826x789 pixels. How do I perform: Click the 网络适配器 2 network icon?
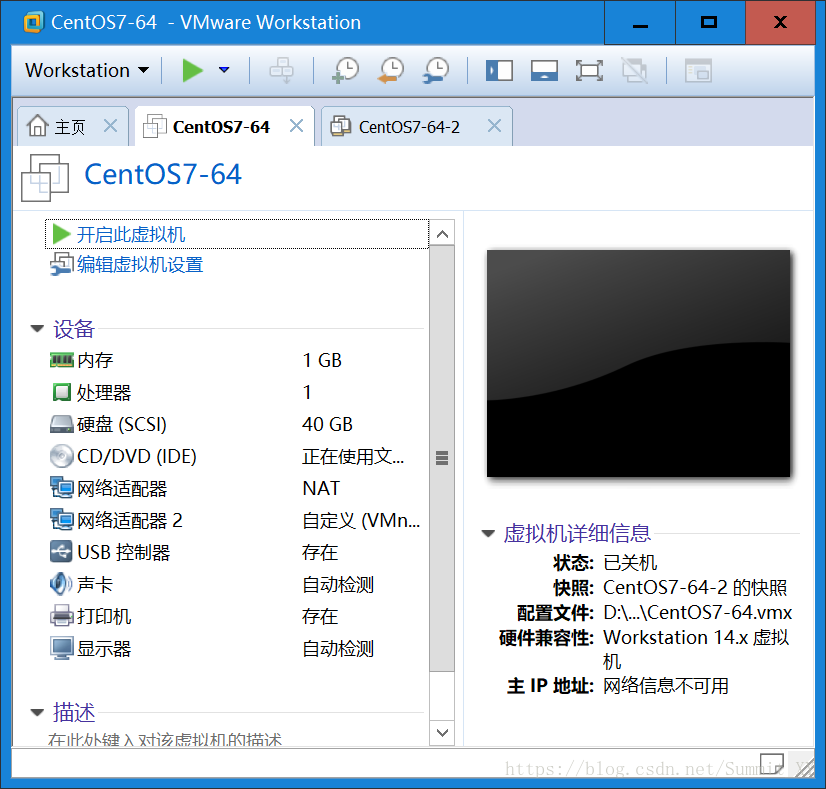62,519
